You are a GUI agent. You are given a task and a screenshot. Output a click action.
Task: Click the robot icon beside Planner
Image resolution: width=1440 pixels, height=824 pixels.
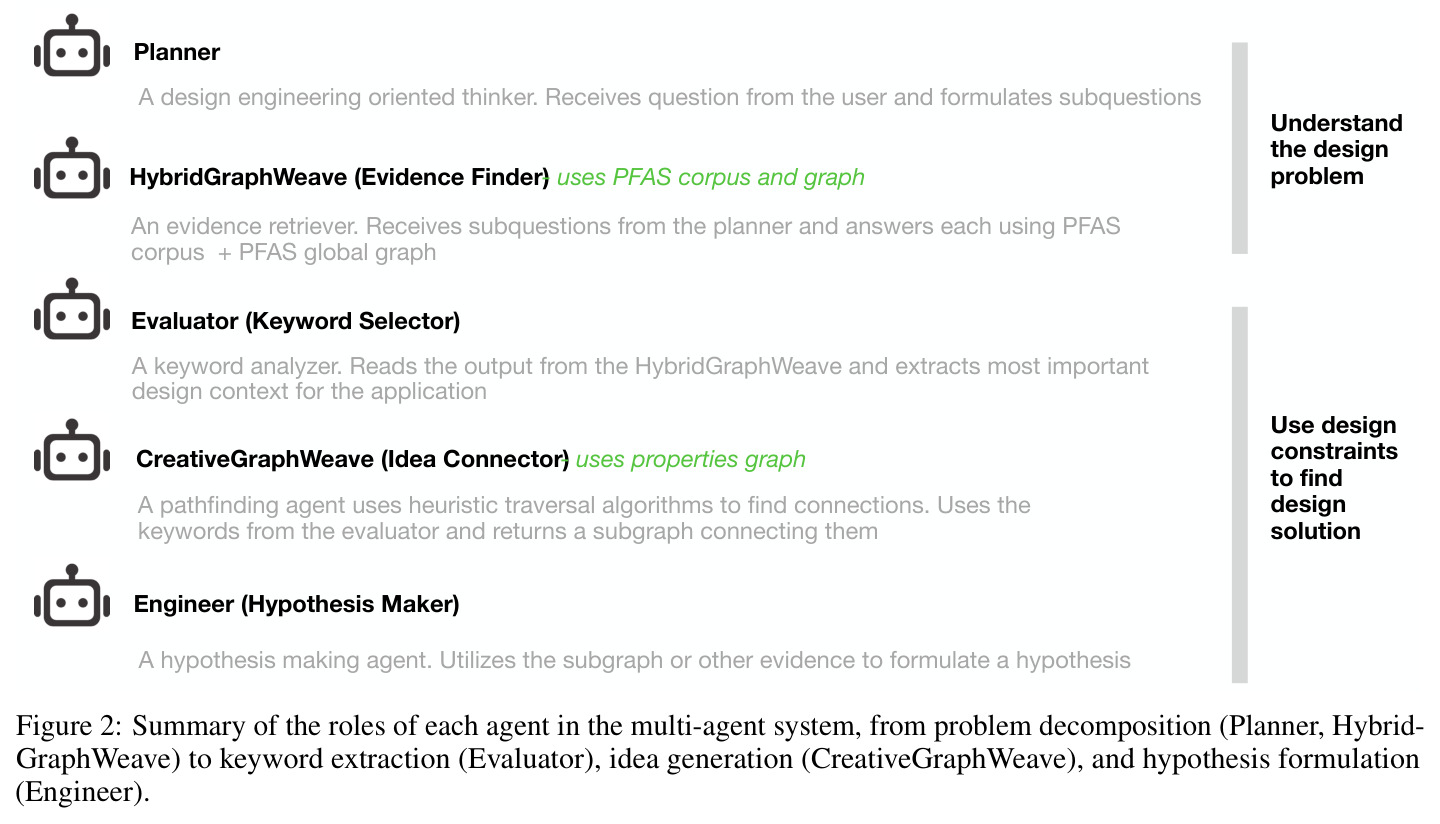pos(71,46)
